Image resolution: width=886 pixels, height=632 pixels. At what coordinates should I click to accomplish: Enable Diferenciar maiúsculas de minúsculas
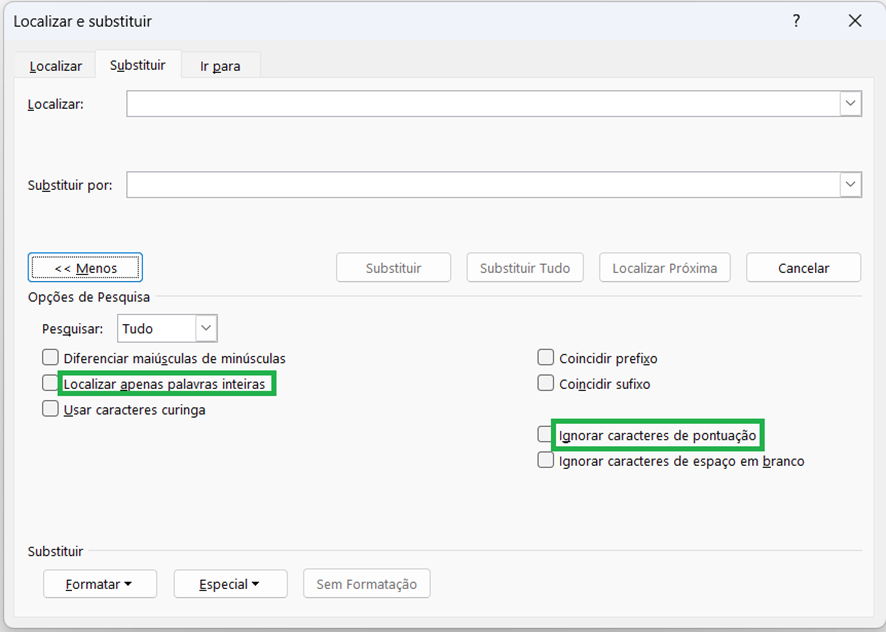click(51, 357)
